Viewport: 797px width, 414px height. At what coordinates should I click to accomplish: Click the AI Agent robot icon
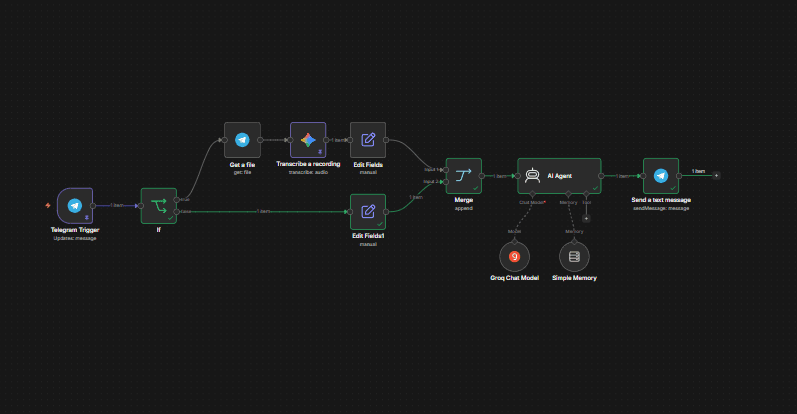[x=532, y=175]
